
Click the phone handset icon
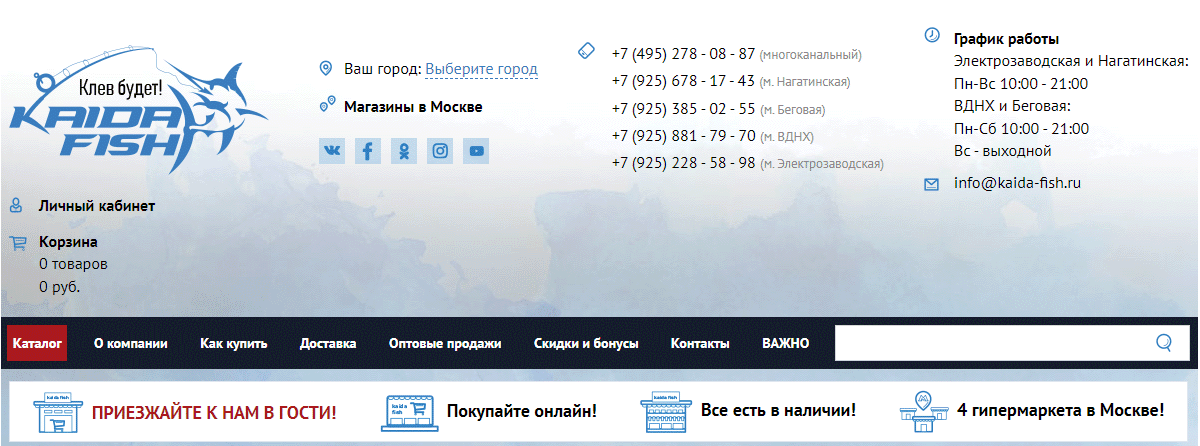pos(587,50)
